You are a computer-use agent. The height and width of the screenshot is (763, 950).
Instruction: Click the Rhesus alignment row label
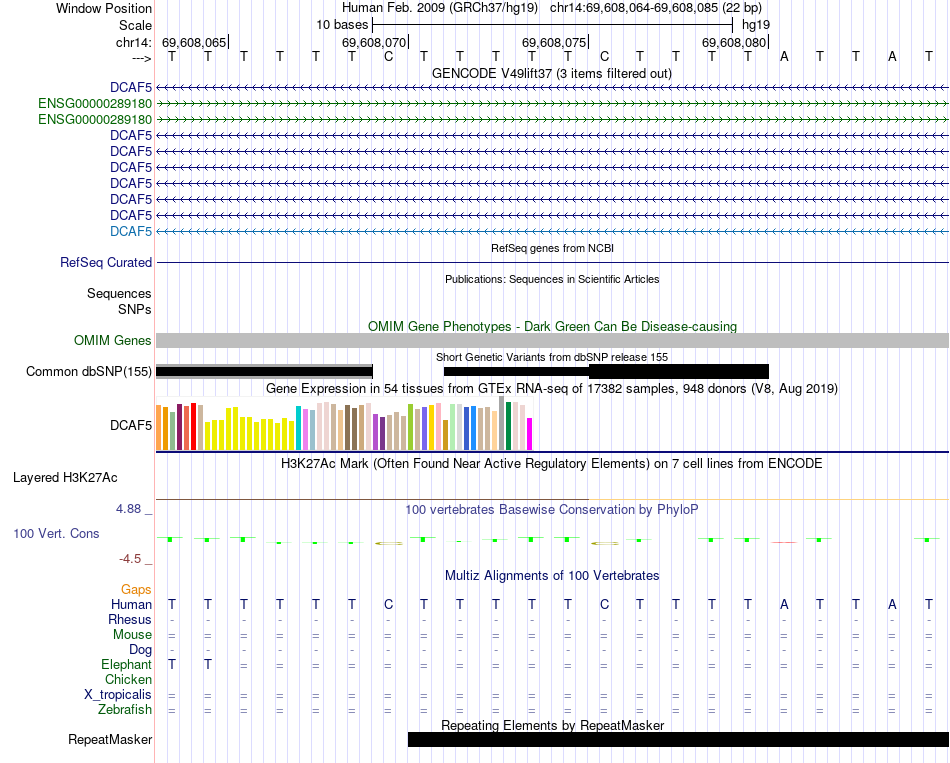(130, 619)
